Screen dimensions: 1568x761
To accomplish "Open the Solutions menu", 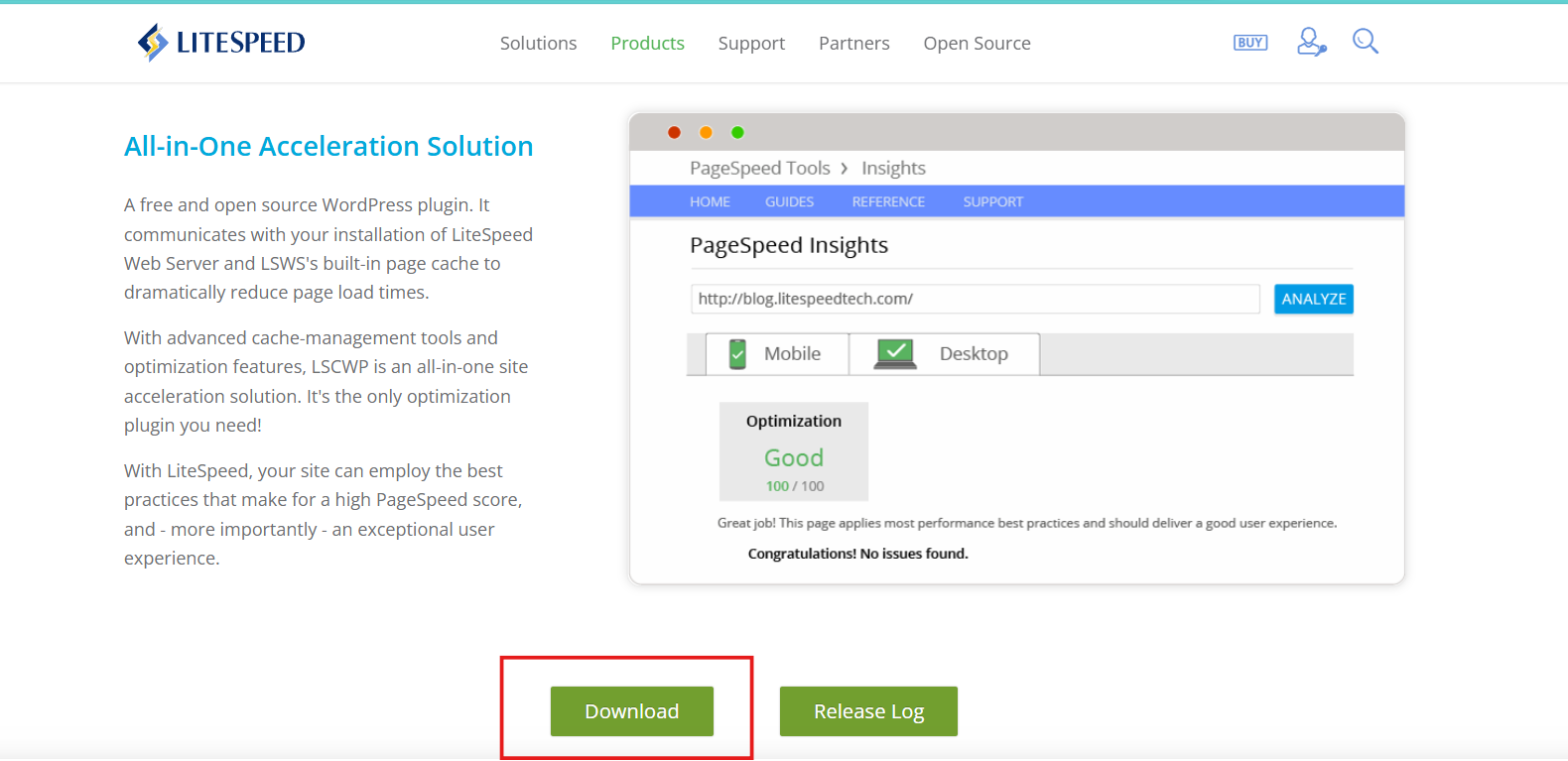I will click(538, 44).
